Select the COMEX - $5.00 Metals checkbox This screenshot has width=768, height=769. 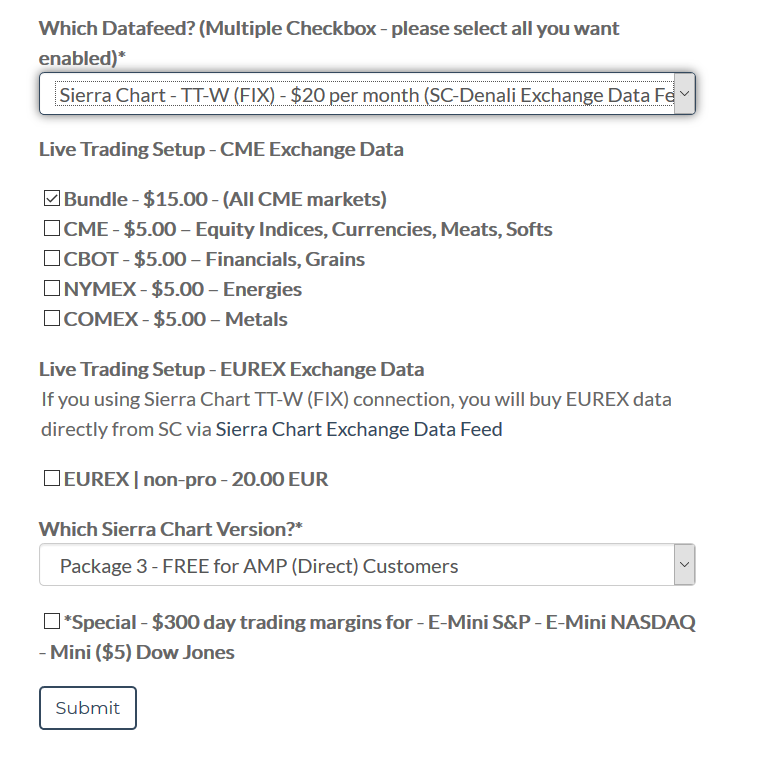coord(52,319)
